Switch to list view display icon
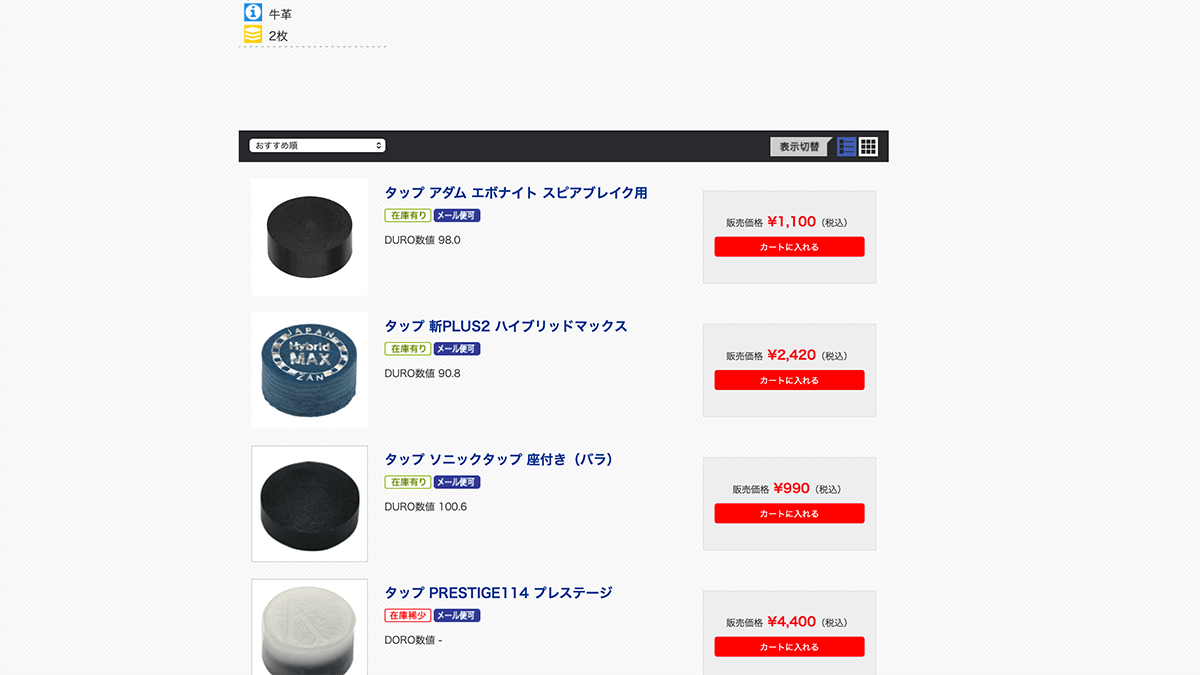This screenshot has height=675, width=1200. coord(847,146)
